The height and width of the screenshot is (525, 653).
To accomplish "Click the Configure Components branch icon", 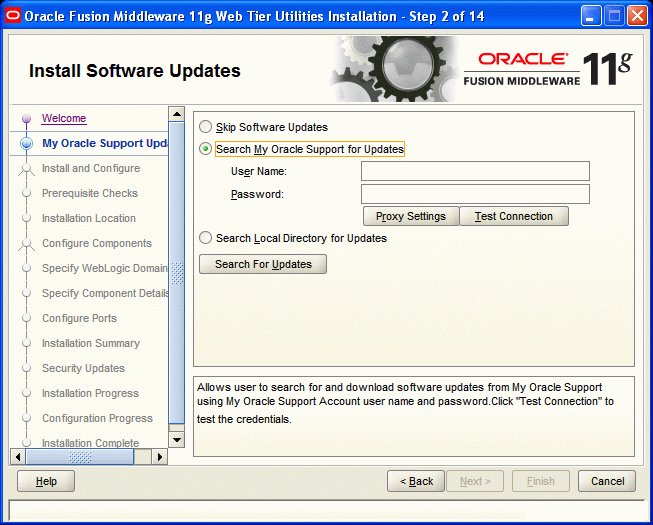I will [26, 244].
